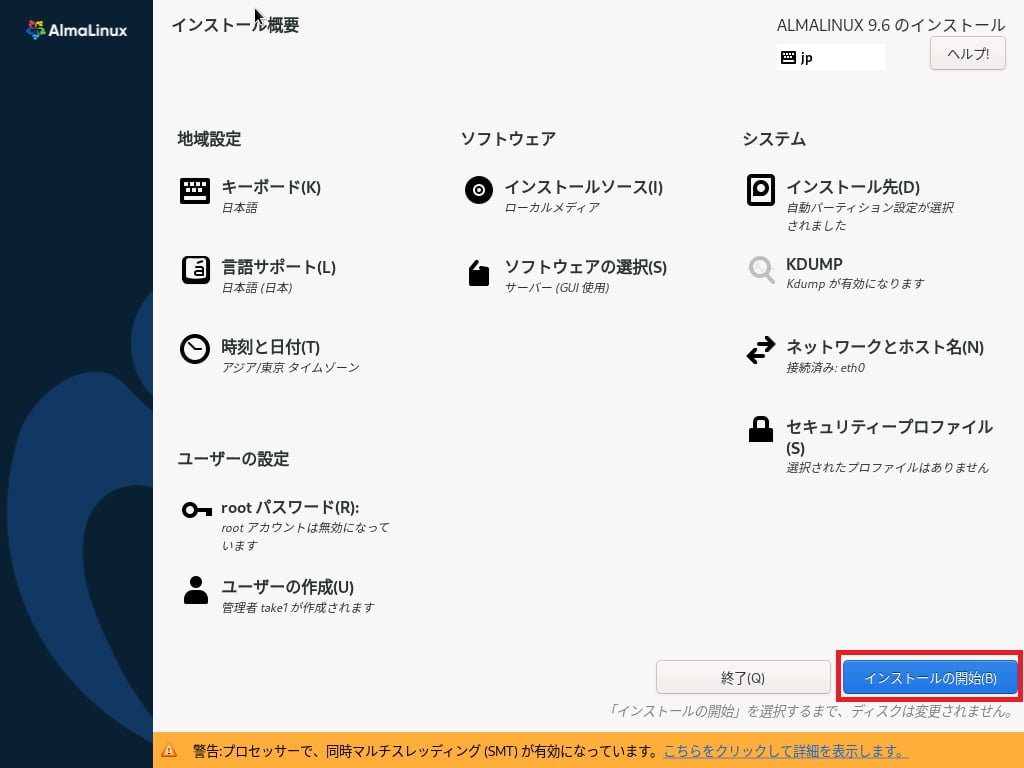1024x768 pixels.
Task: Open the ネットワークとホスト名(N) settings label
Action: pos(884,347)
